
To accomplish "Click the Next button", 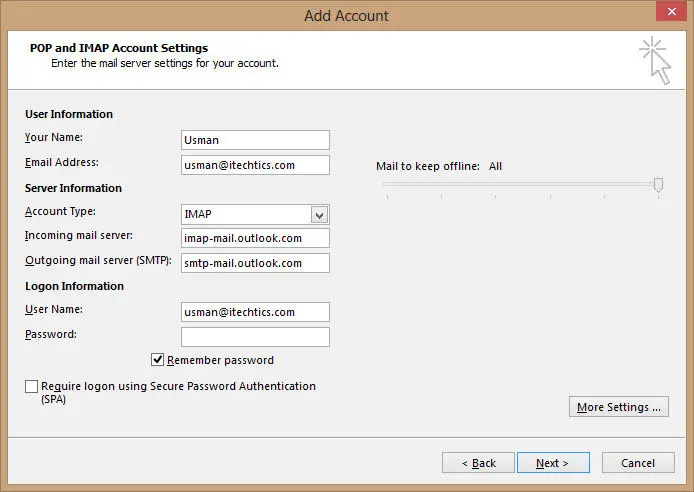I will tap(553, 463).
